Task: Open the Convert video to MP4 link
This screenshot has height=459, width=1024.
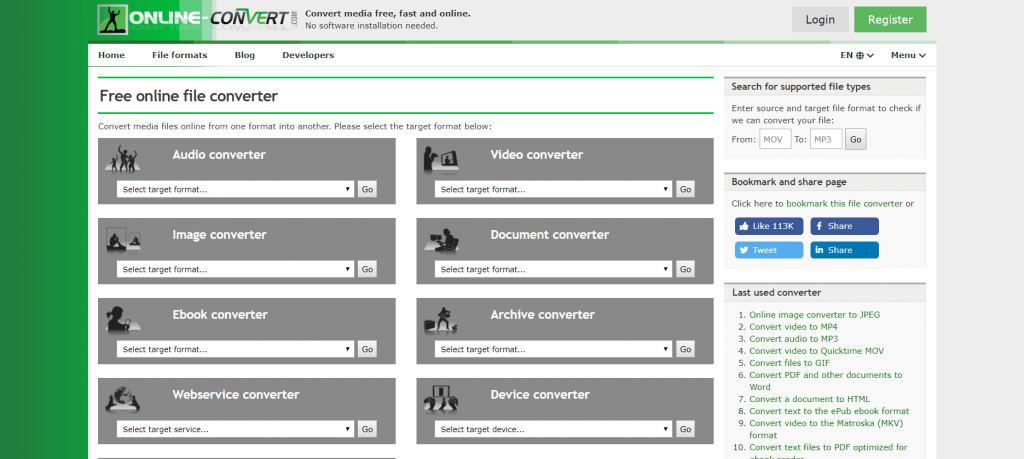Action: tap(793, 326)
